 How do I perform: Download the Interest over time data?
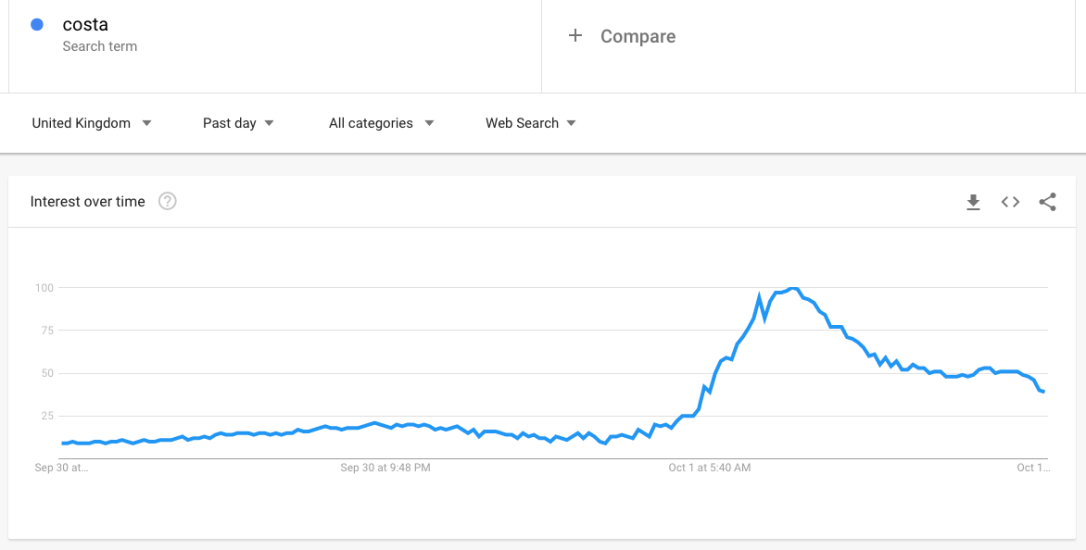click(973, 202)
